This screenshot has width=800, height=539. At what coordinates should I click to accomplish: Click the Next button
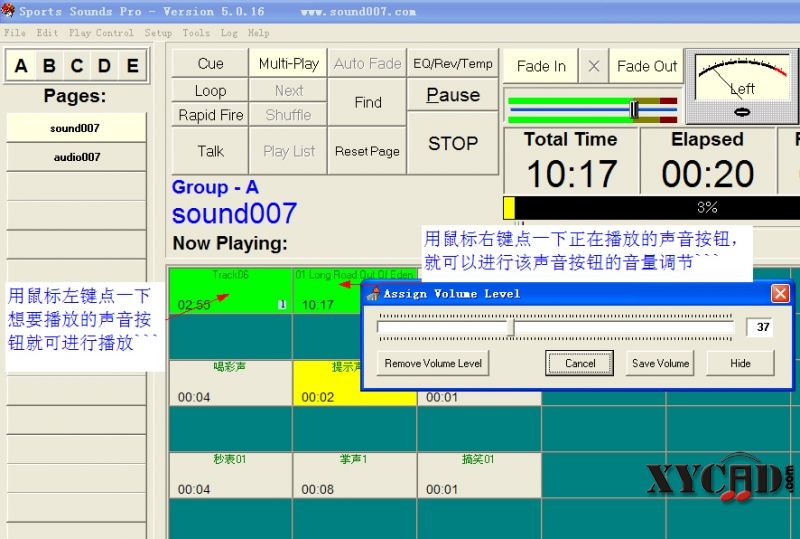point(288,90)
